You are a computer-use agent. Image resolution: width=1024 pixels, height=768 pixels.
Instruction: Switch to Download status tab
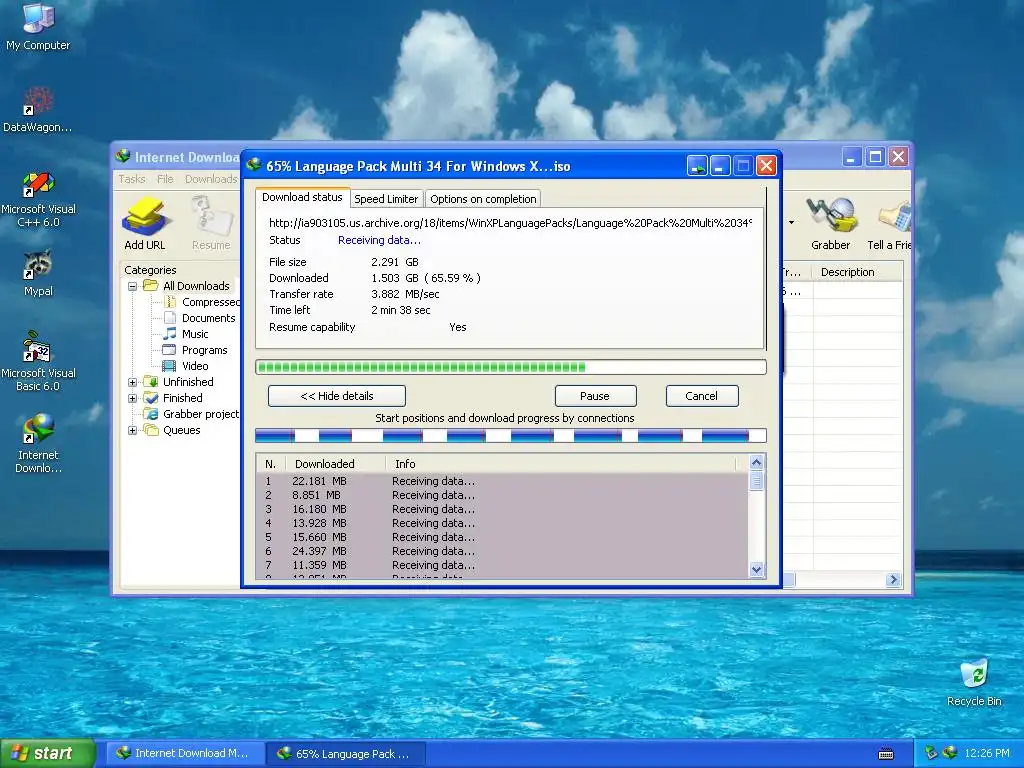[302, 197]
